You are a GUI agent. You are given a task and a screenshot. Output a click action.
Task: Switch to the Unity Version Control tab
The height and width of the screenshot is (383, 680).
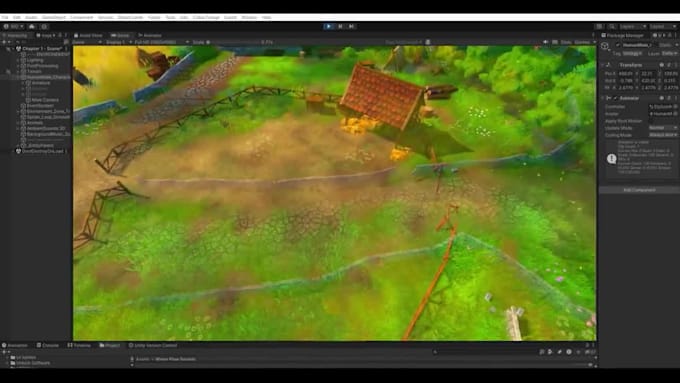153,345
